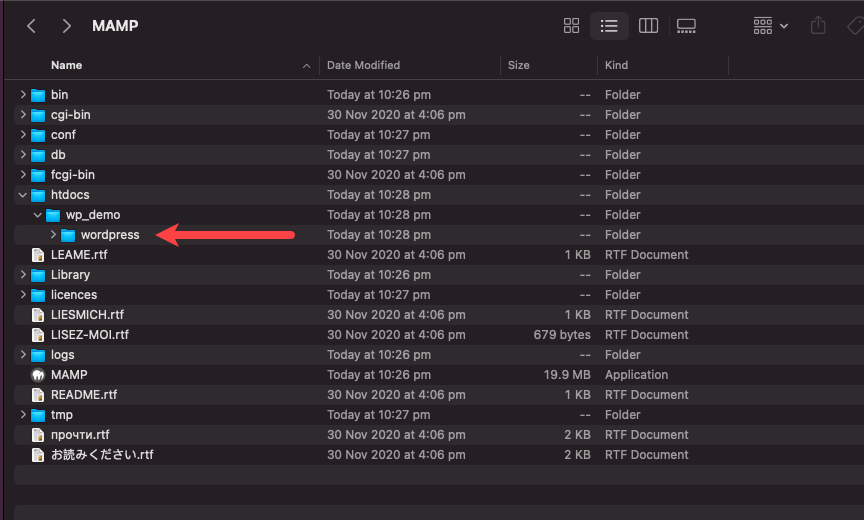Open the group-by options menu

point(770,26)
